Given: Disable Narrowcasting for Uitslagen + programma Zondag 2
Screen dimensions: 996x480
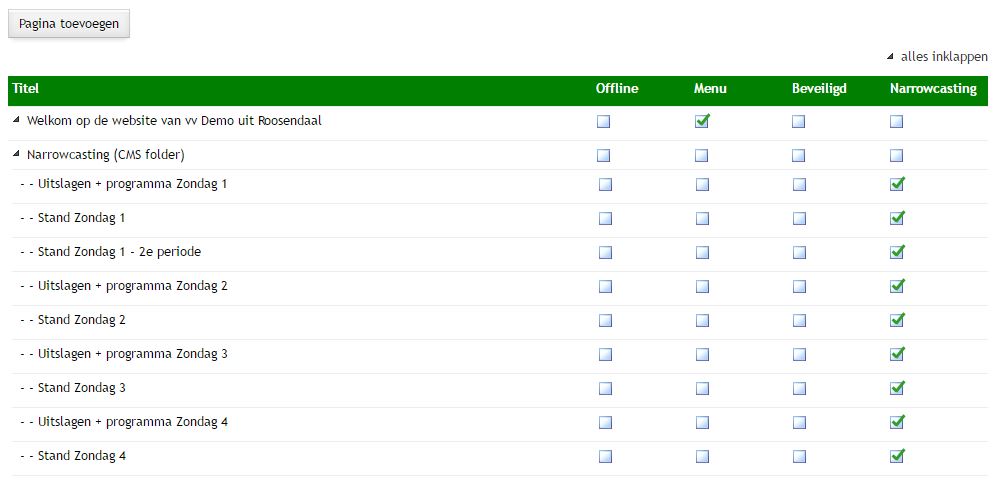Looking at the screenshot, I should click(x=897, y=286).
